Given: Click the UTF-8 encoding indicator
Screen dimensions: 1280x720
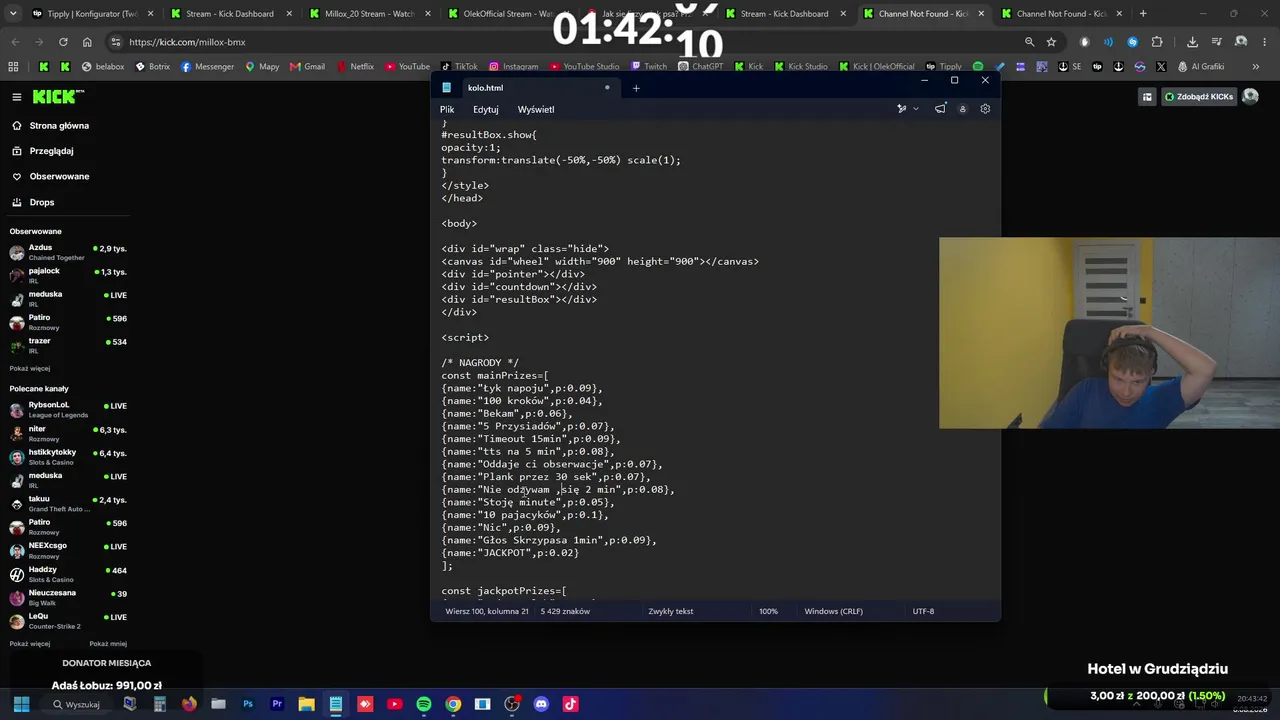Looking at the screenshot, I should (x=923, y=611).
